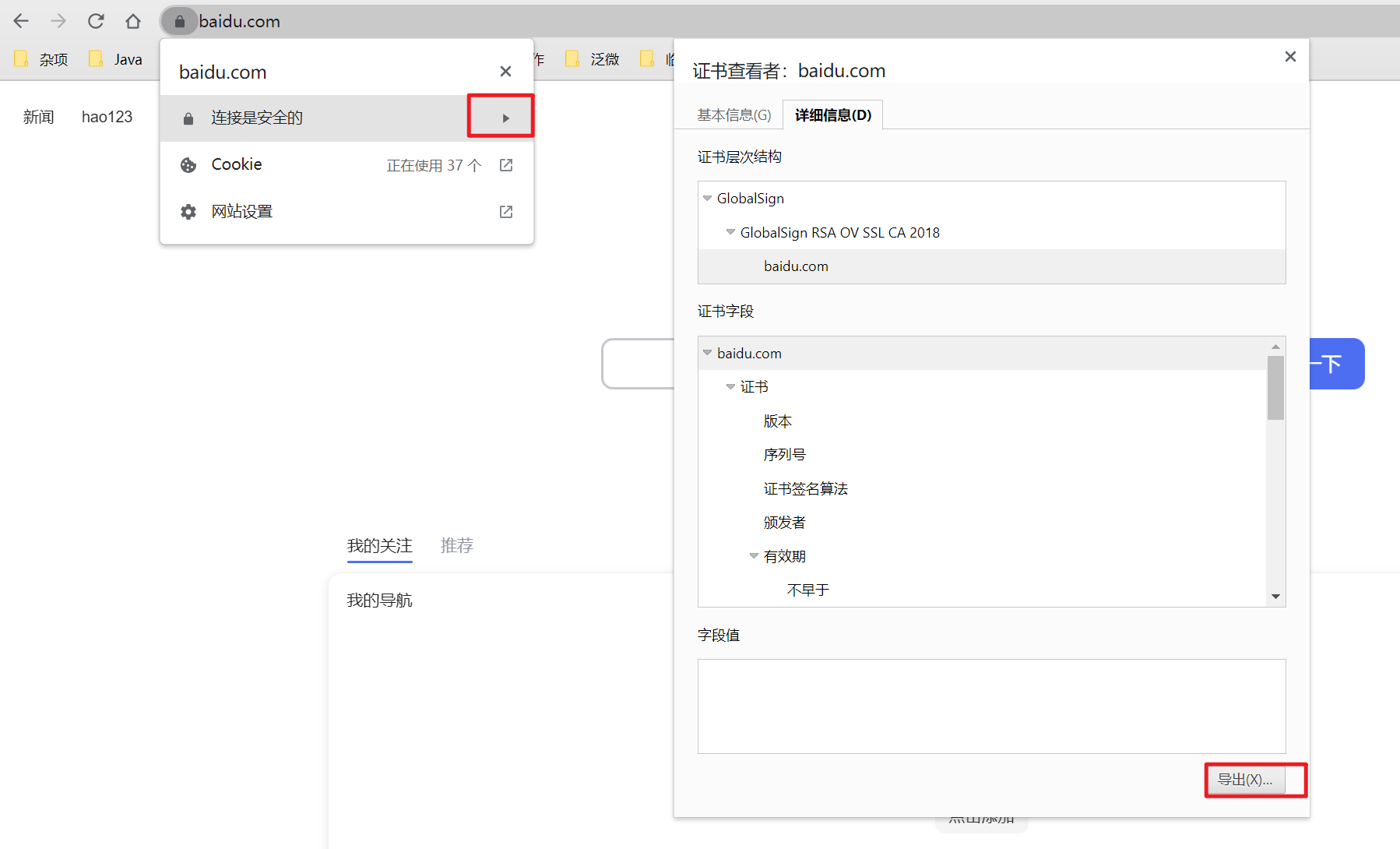
Task: Switch to the 我的关注 tab
Action: (380, 546)
